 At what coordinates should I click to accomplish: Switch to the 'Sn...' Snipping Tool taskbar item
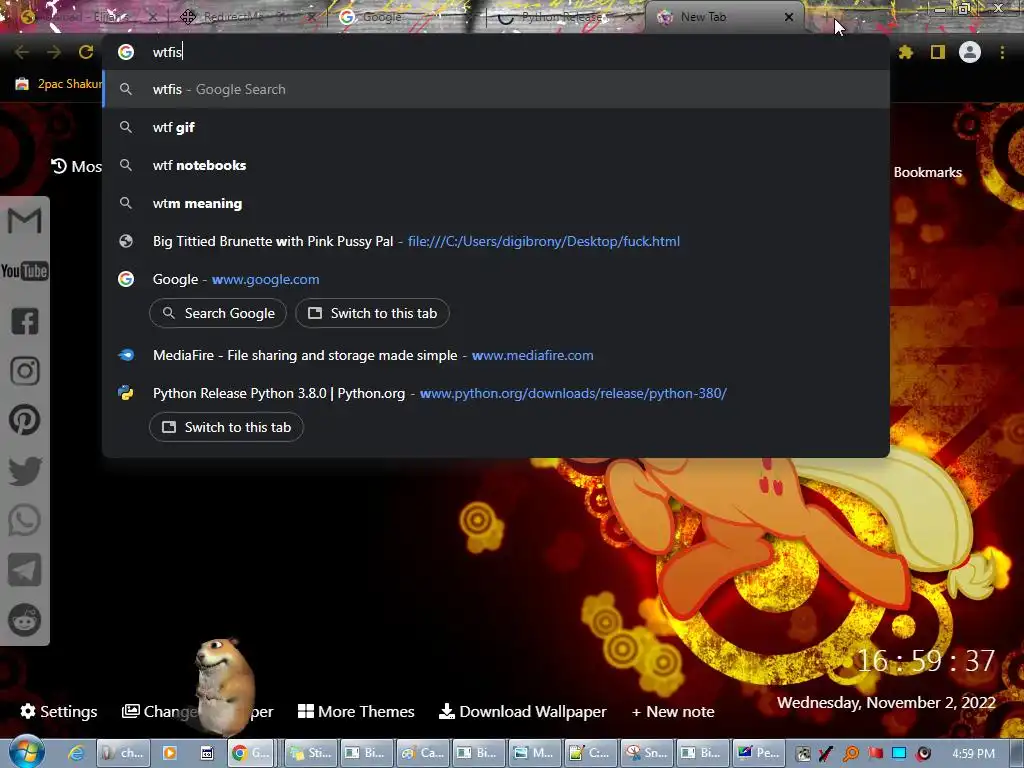click(647, 753)
